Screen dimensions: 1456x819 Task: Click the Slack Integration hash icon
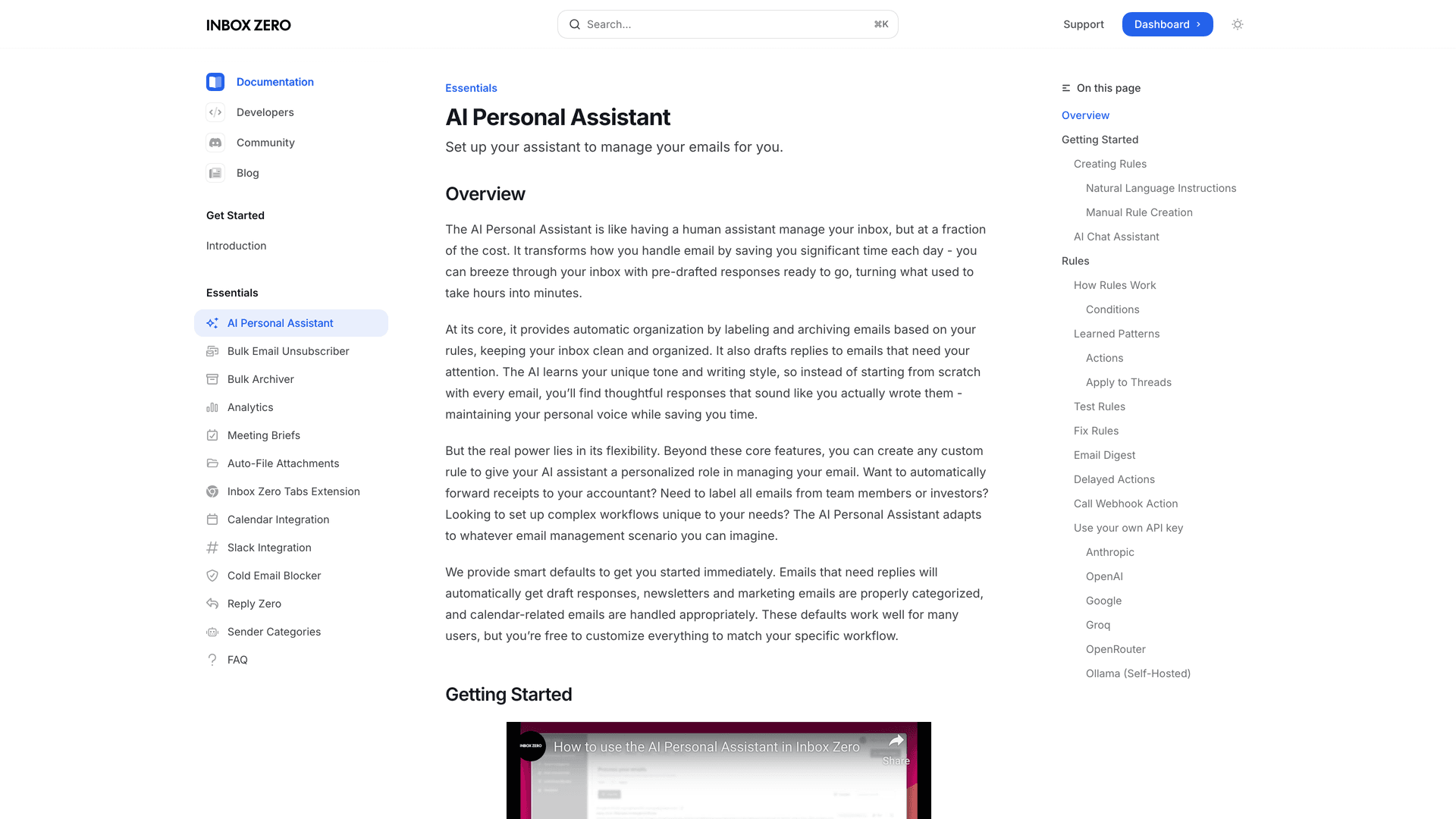pos(213,548)
